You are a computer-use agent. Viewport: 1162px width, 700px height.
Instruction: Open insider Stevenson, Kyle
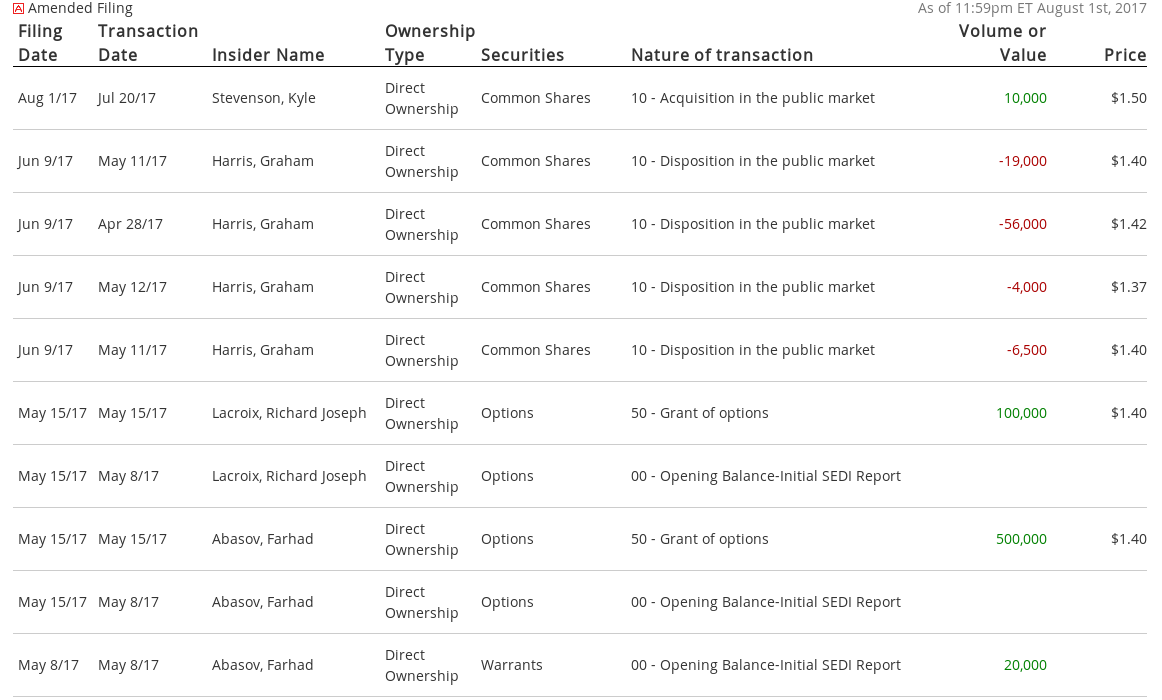pyautogui.click(x=264, y=98)
